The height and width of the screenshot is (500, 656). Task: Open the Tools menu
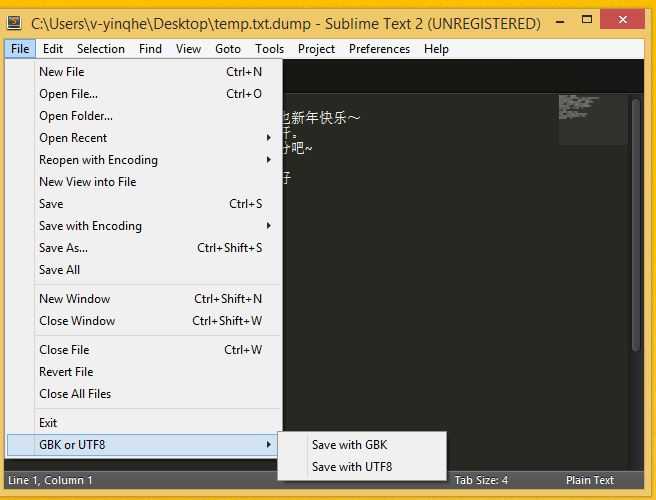coord(269,49)
